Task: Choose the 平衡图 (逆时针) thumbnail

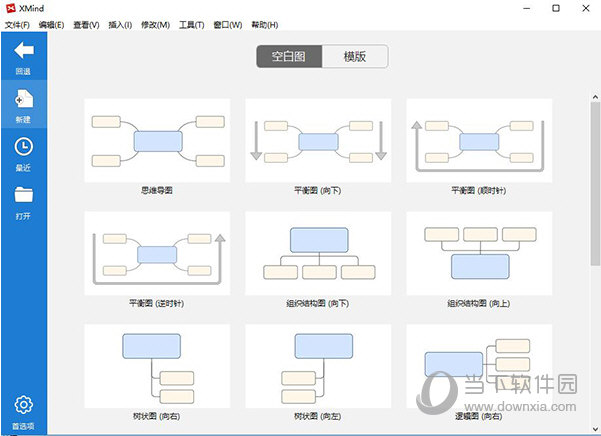Action: pyautogui.click(x=157, y=253)
